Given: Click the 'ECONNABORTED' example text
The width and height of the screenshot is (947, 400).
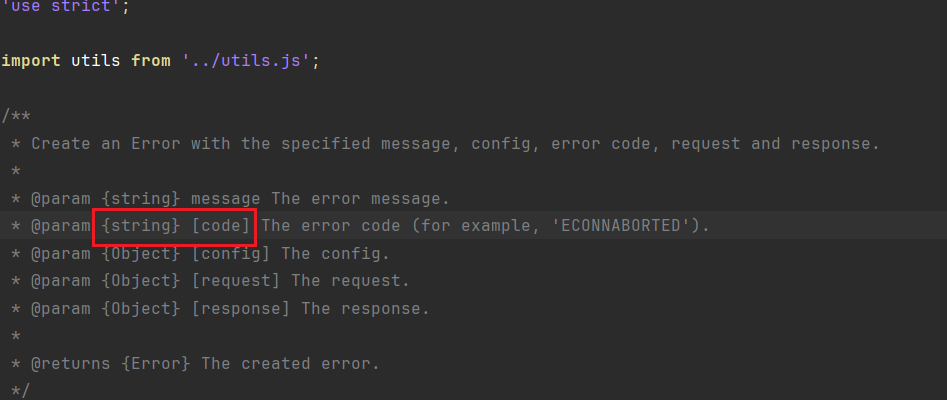Looking at the screenshot, I should click(621, 226).
